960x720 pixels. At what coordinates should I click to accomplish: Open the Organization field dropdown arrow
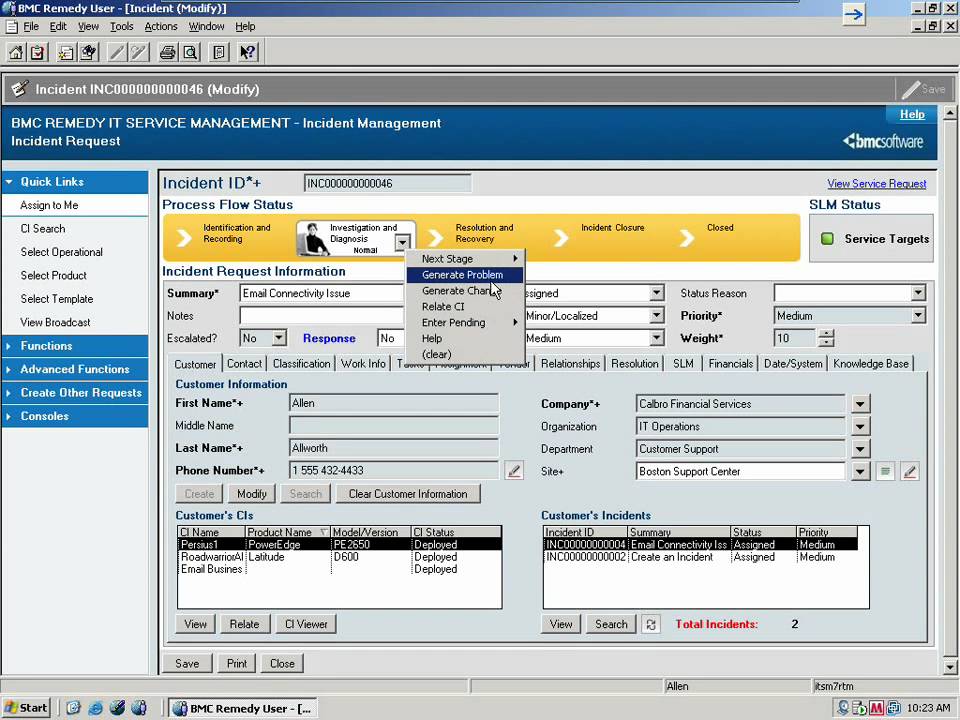coord(860,427)
